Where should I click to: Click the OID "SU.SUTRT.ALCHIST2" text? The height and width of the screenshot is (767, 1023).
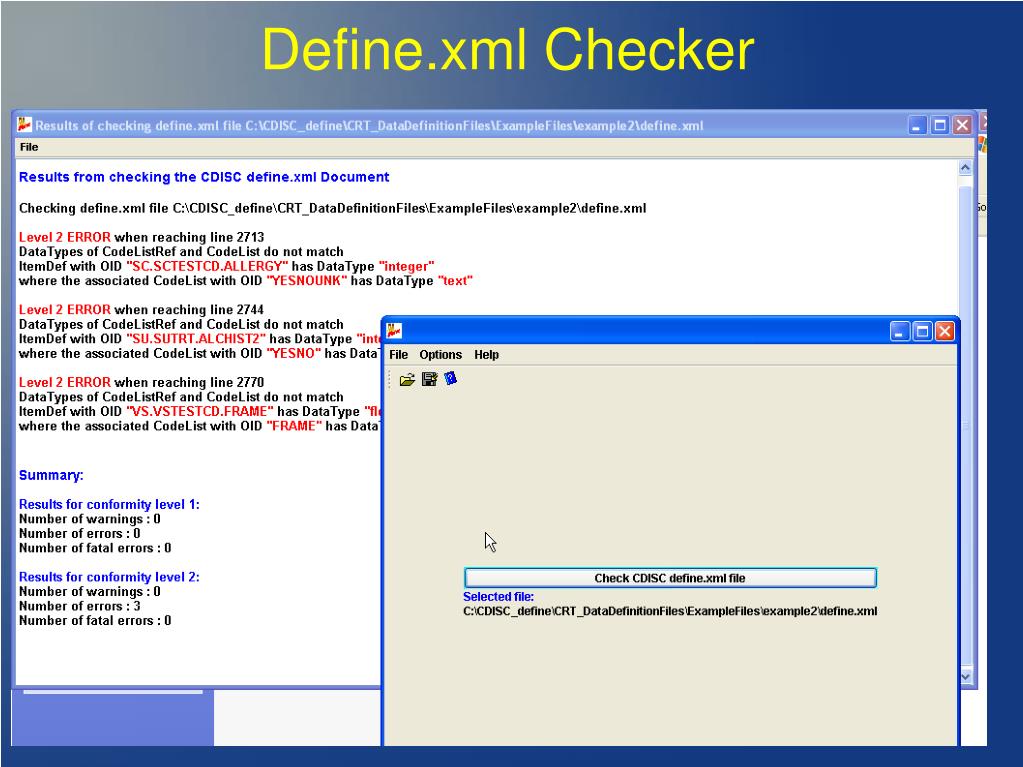pos(196,339)
